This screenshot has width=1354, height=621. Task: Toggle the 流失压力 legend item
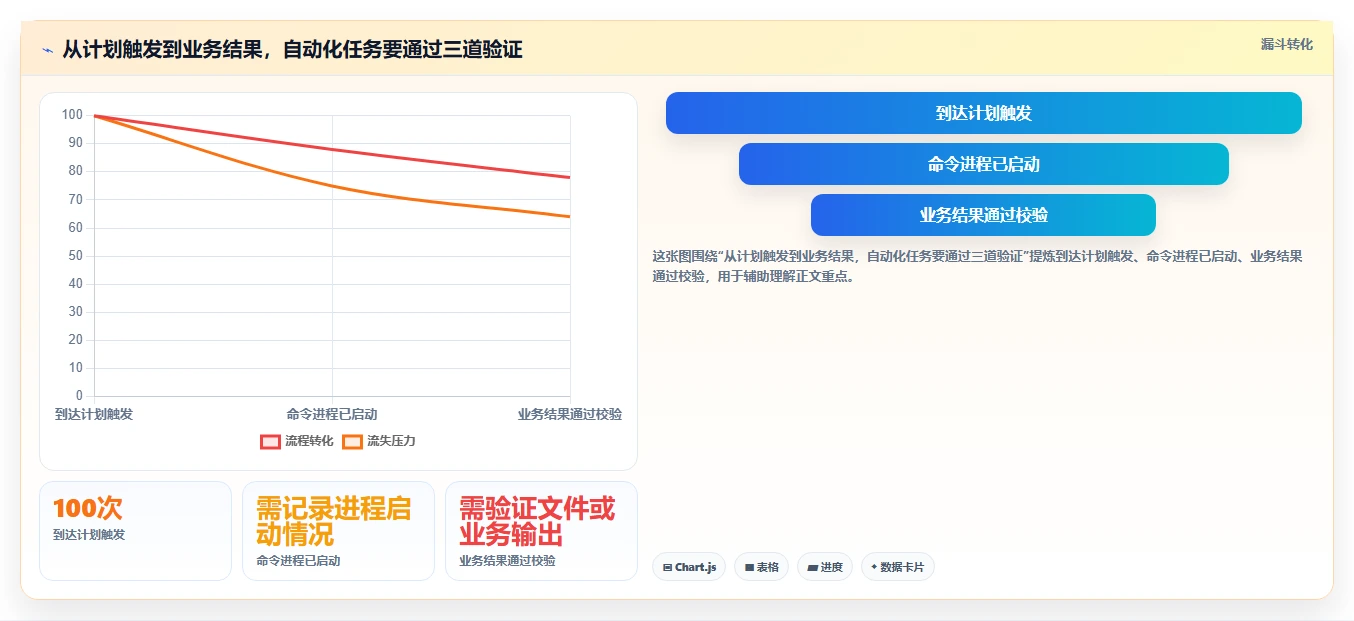click(378, 441)
